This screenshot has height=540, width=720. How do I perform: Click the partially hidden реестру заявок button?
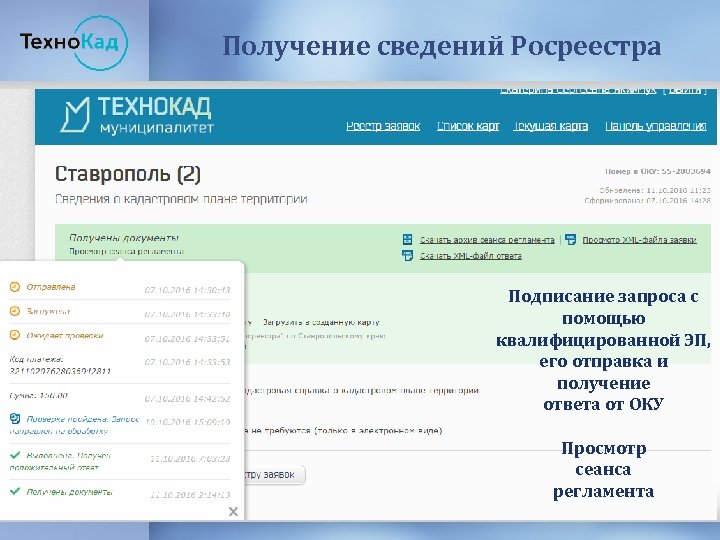(275, 475)
